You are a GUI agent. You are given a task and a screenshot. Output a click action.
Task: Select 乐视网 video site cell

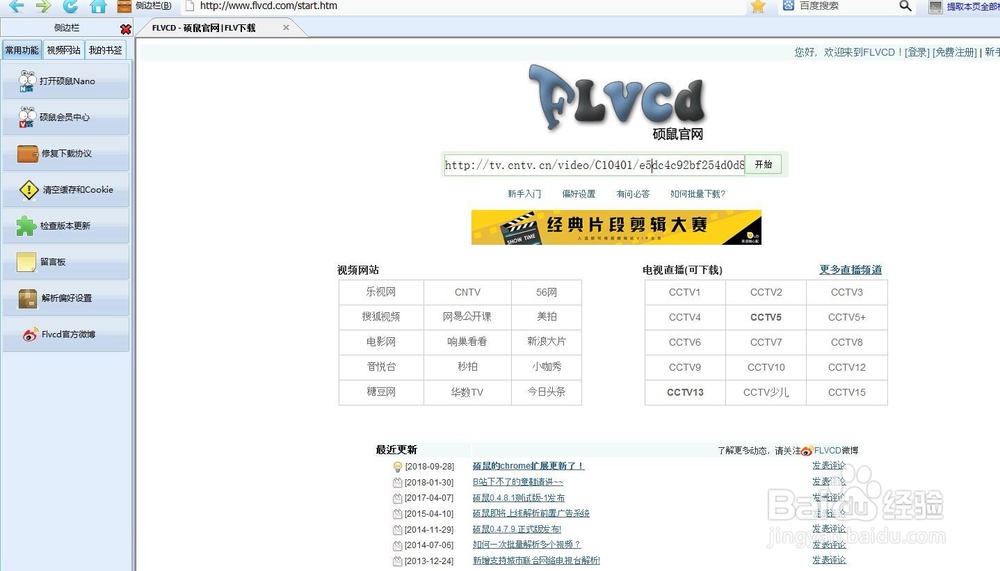coord(381,292)
